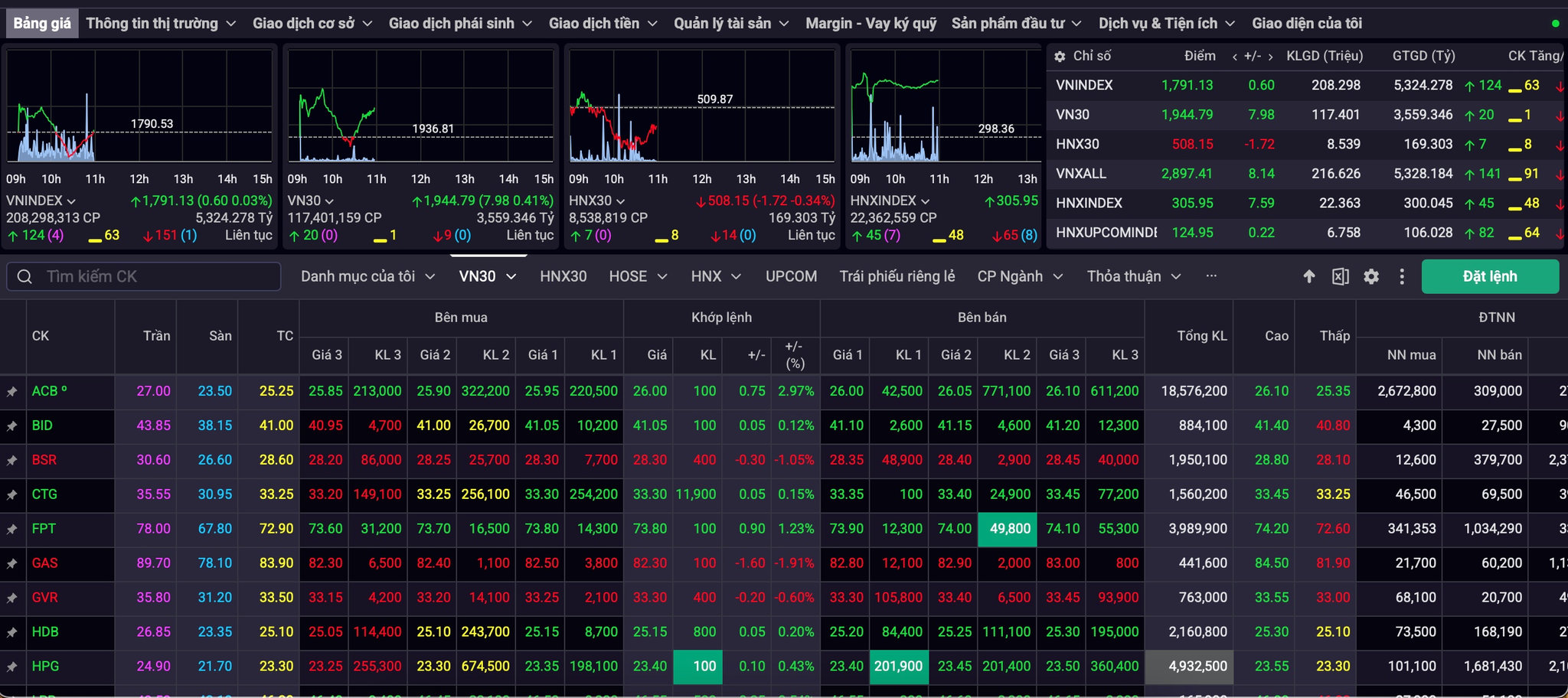Click the left arrow beside +/- column header
The height and width of the screenshot is (698, 1568).
coord(1235,57)
